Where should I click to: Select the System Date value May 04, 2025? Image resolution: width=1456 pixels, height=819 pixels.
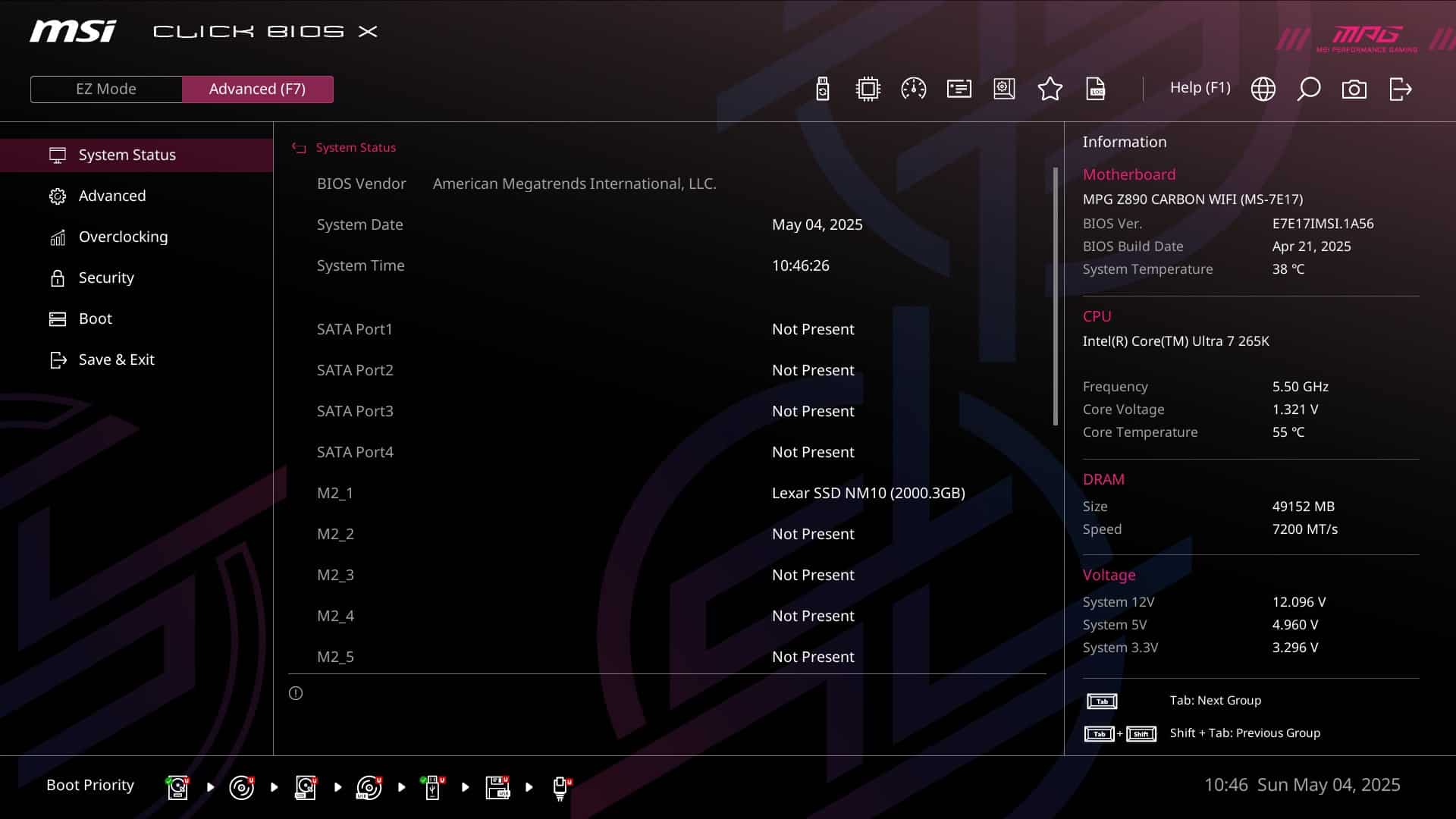coord(817,224)
